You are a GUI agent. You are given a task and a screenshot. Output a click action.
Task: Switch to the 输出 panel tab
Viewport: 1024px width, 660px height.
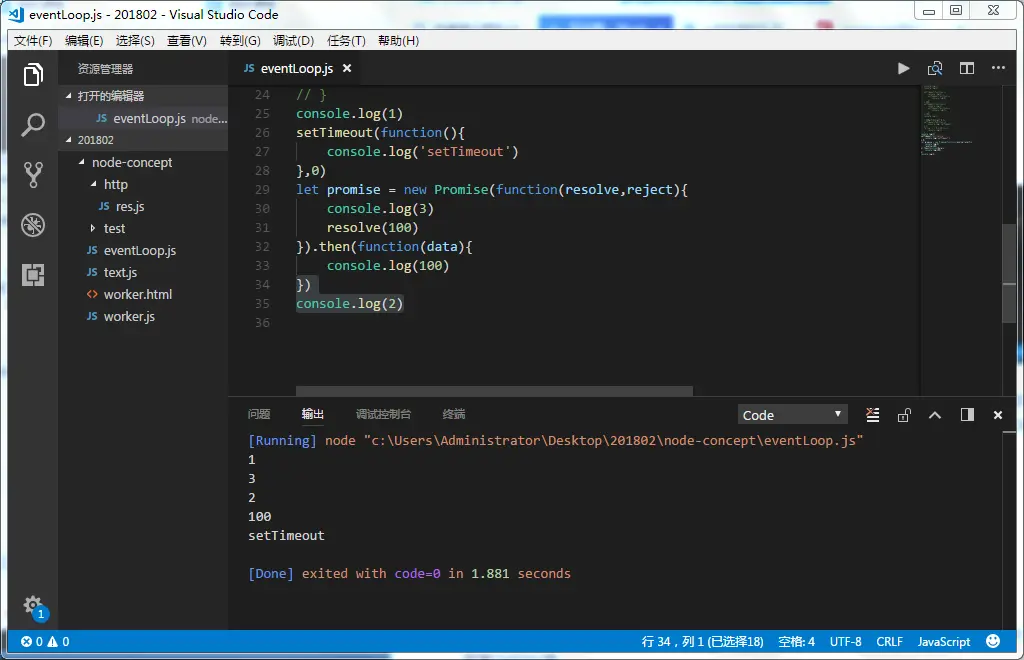[313, 414]
